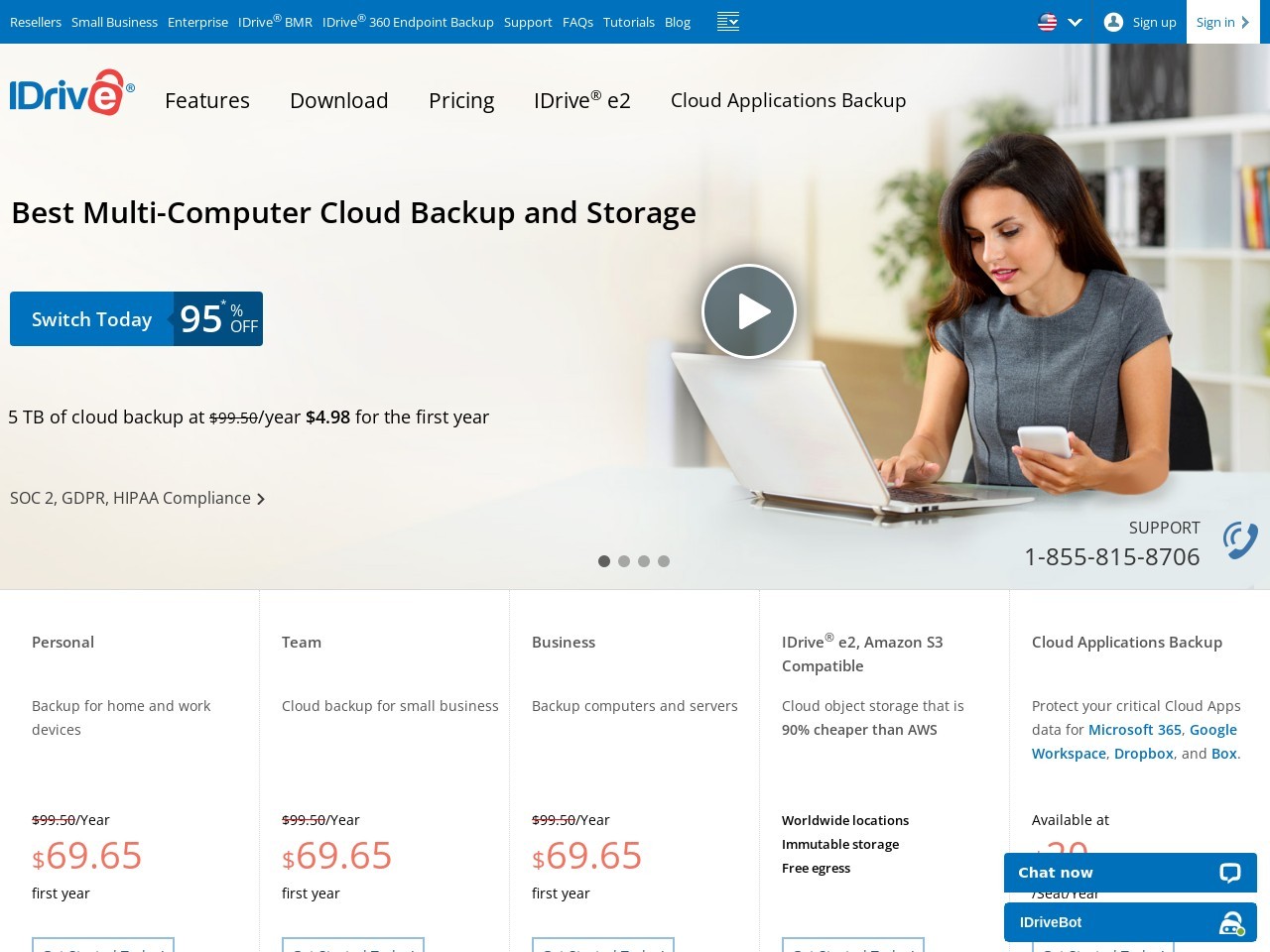Image resolution: width=1270 pixels, height=952 pixels.
Task: Open the top bar menu list icon
Action: click(728, 22)
